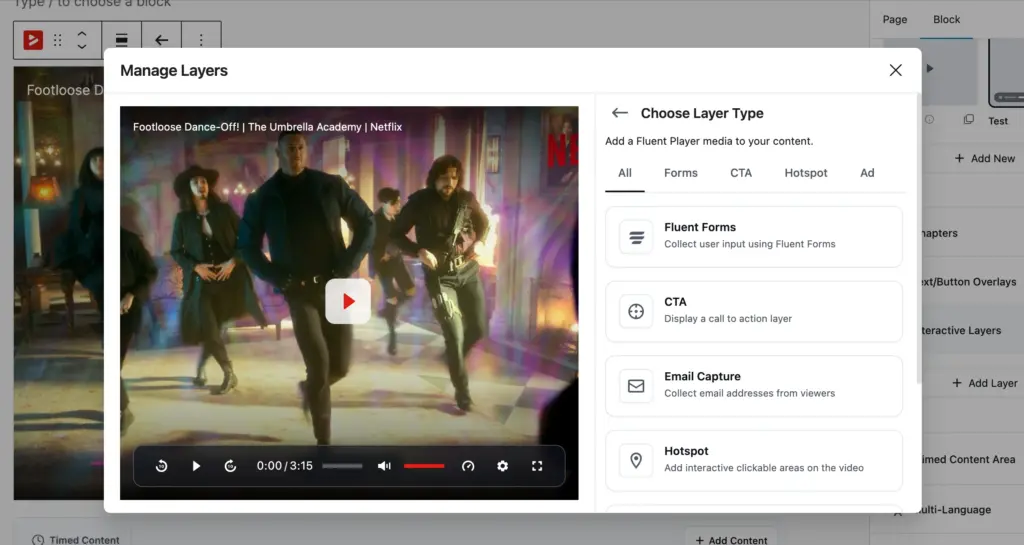The width and height of the screenshot is (1024, 545).
Task: Open the video player settings gear
Action: (502, 465)
